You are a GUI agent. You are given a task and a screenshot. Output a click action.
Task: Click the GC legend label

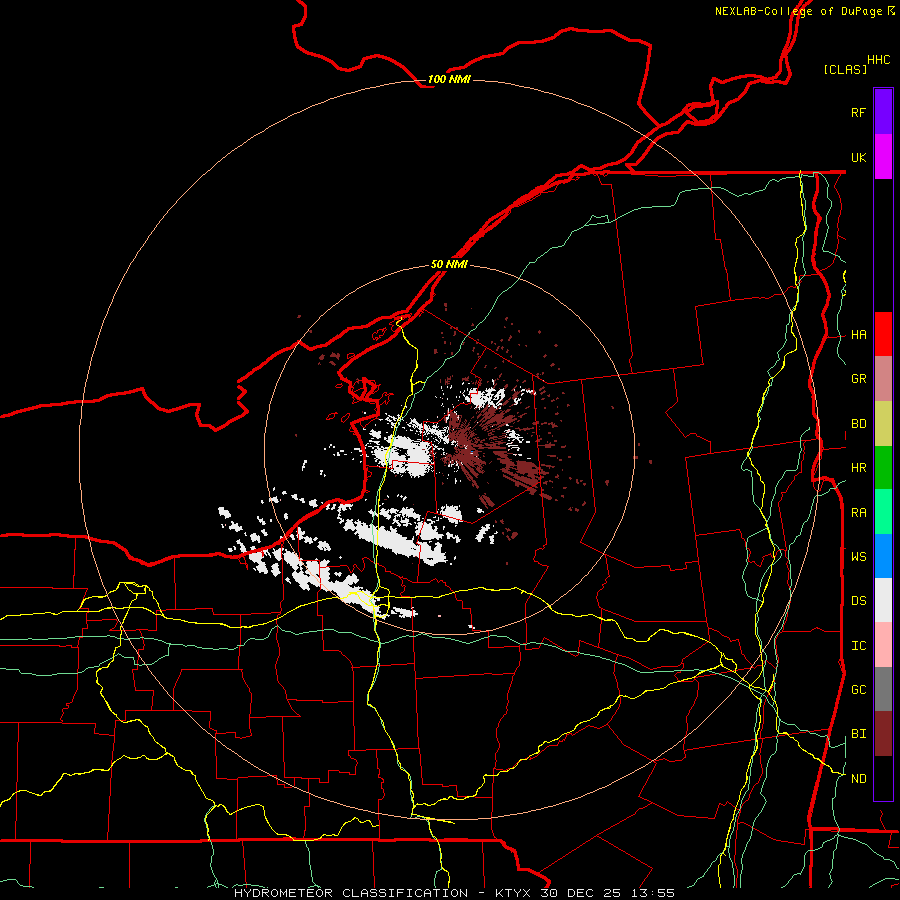point(858,690)
